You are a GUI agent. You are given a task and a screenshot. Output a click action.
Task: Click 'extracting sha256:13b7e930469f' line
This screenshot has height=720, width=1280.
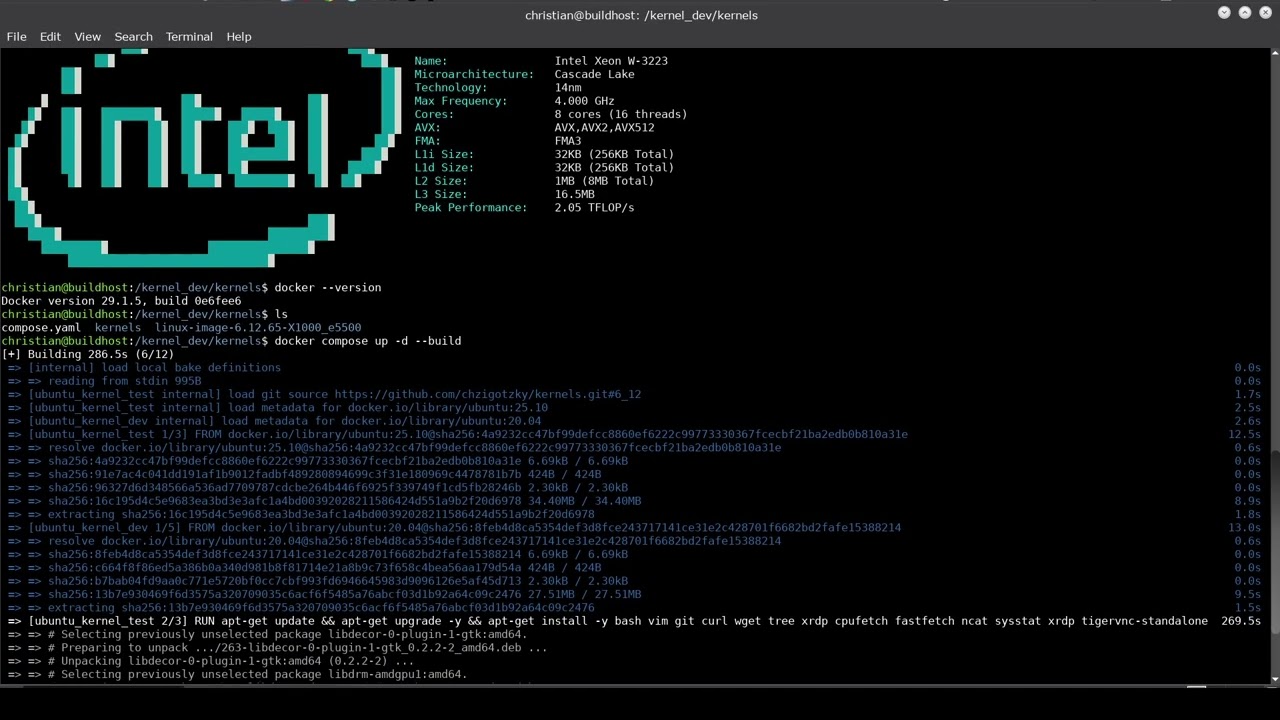coord(321,608)
